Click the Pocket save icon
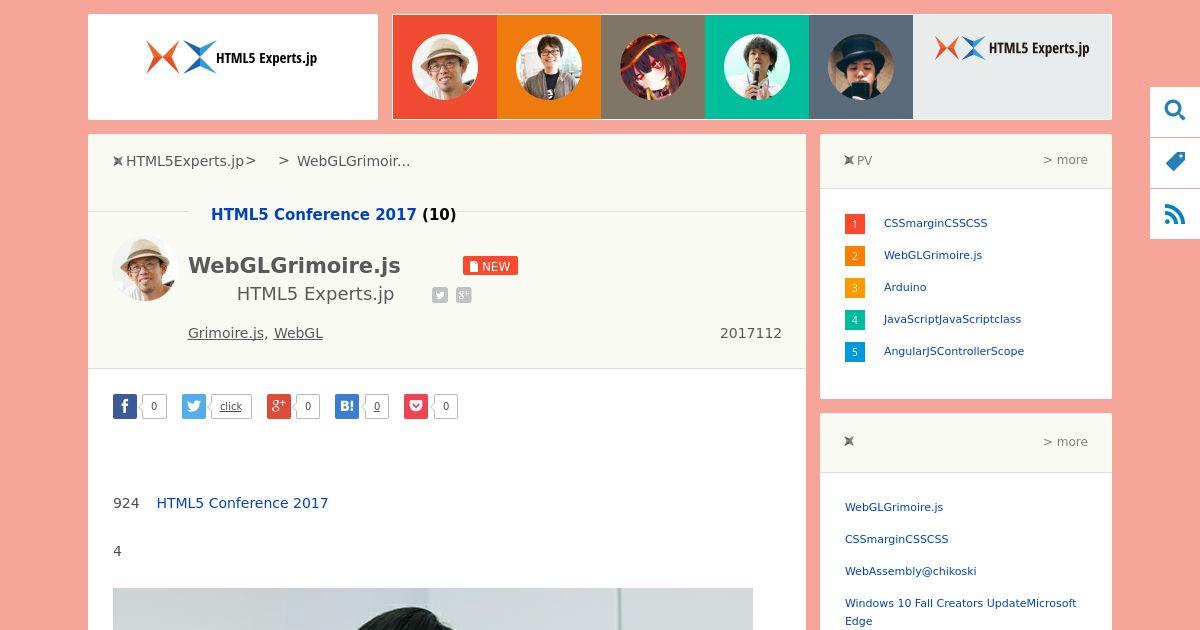This screenshot has width=1200, height=630. pos(416,406)
